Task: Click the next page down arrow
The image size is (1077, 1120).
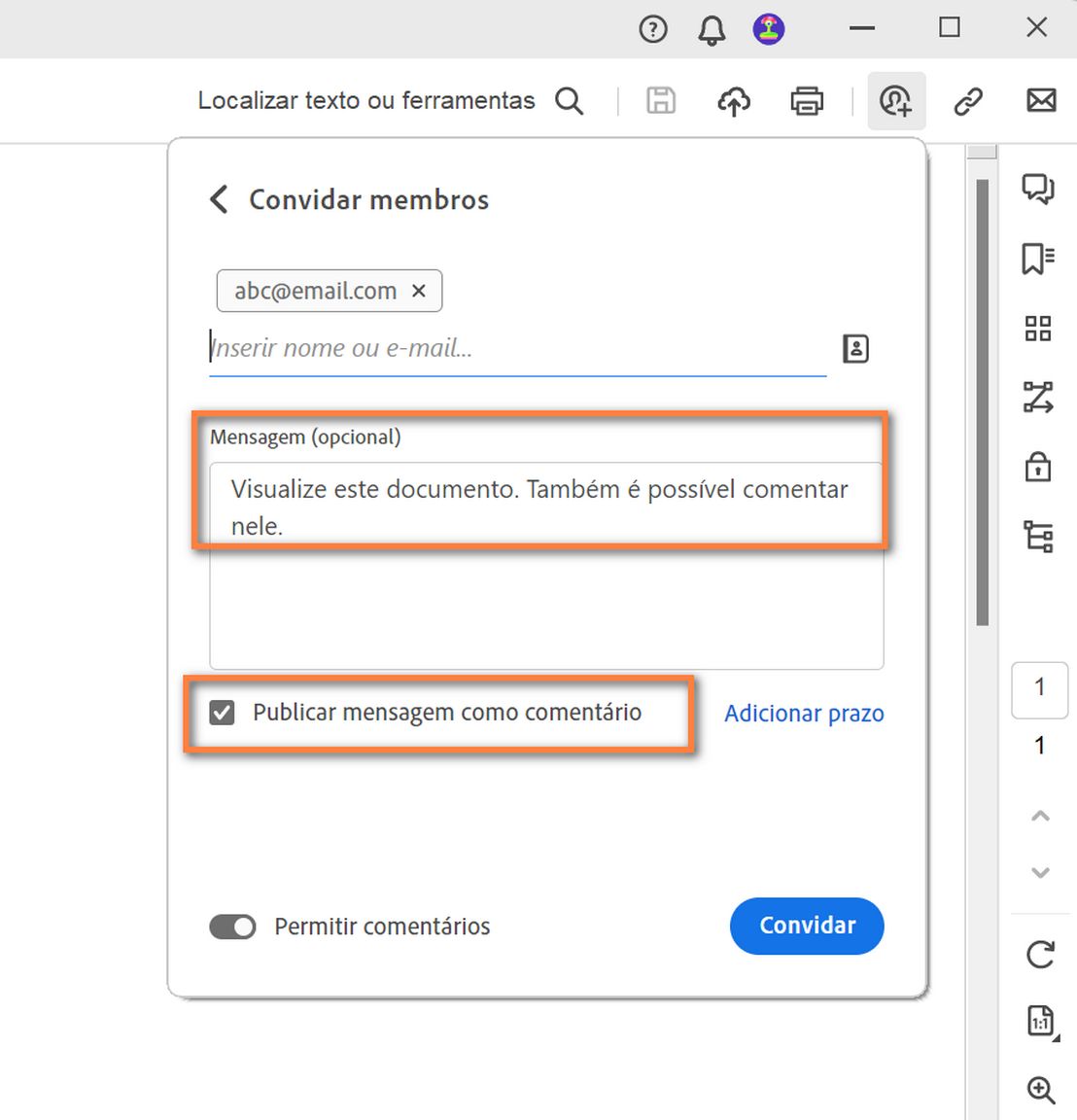Action: point(1039,872)
